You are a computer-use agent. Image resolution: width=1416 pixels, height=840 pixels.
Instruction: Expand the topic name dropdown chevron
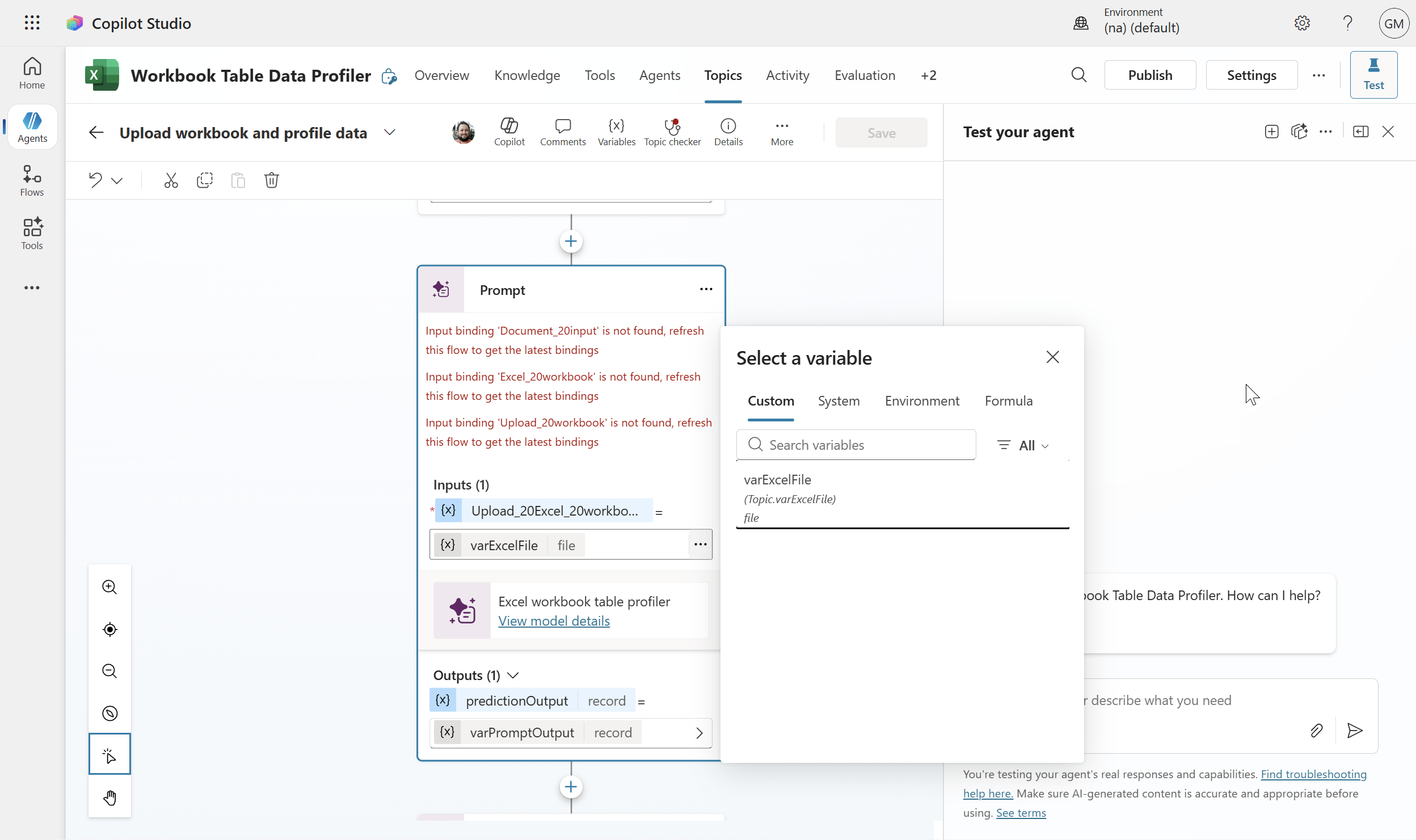tap(389, 132)
